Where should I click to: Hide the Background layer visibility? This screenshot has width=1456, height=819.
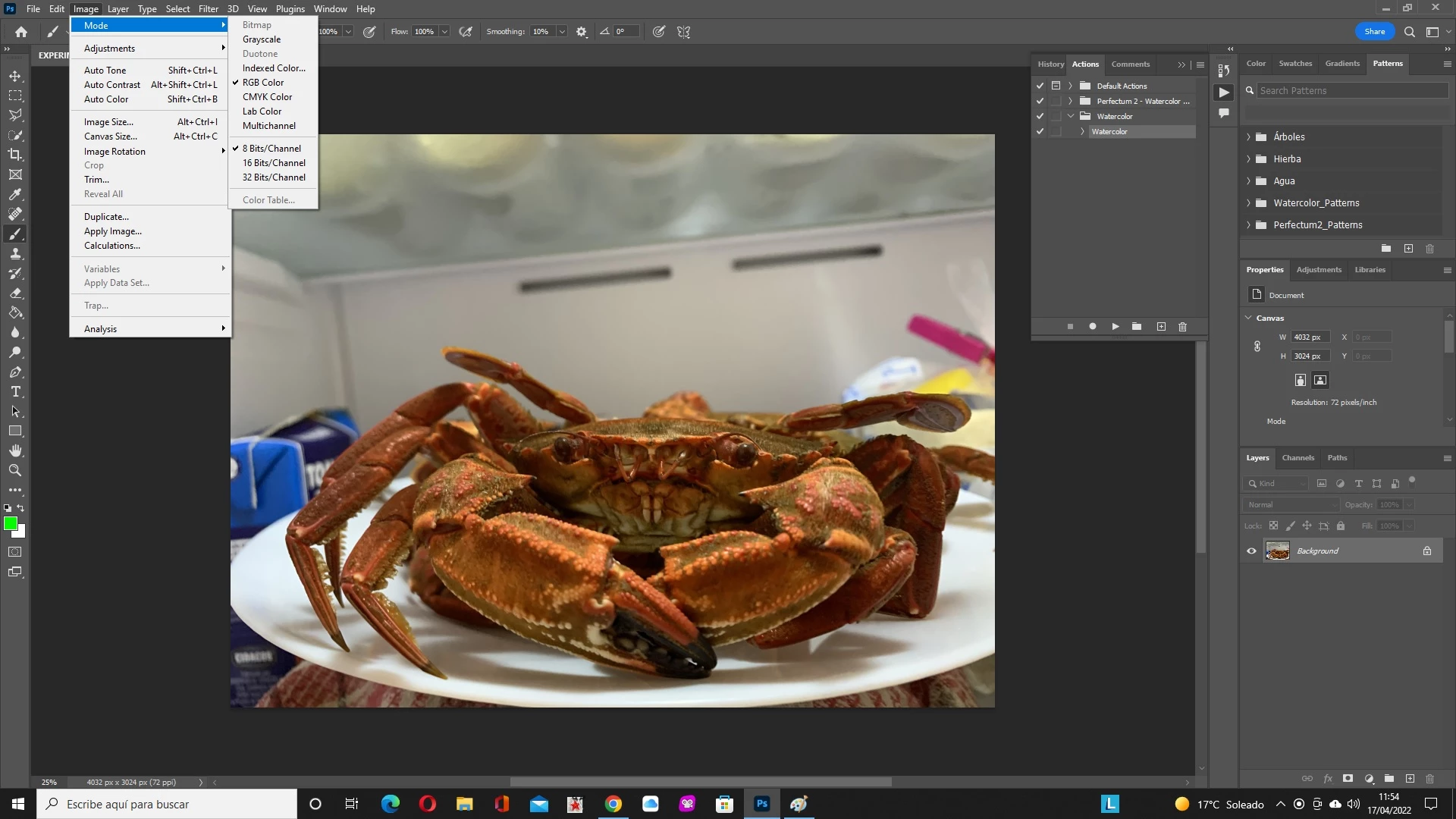point(1251,551)
